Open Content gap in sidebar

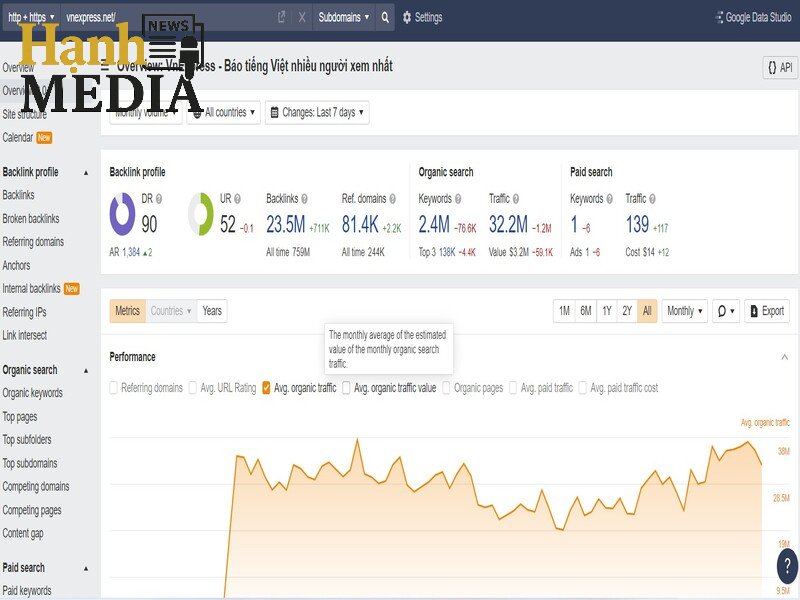point(23,533)
